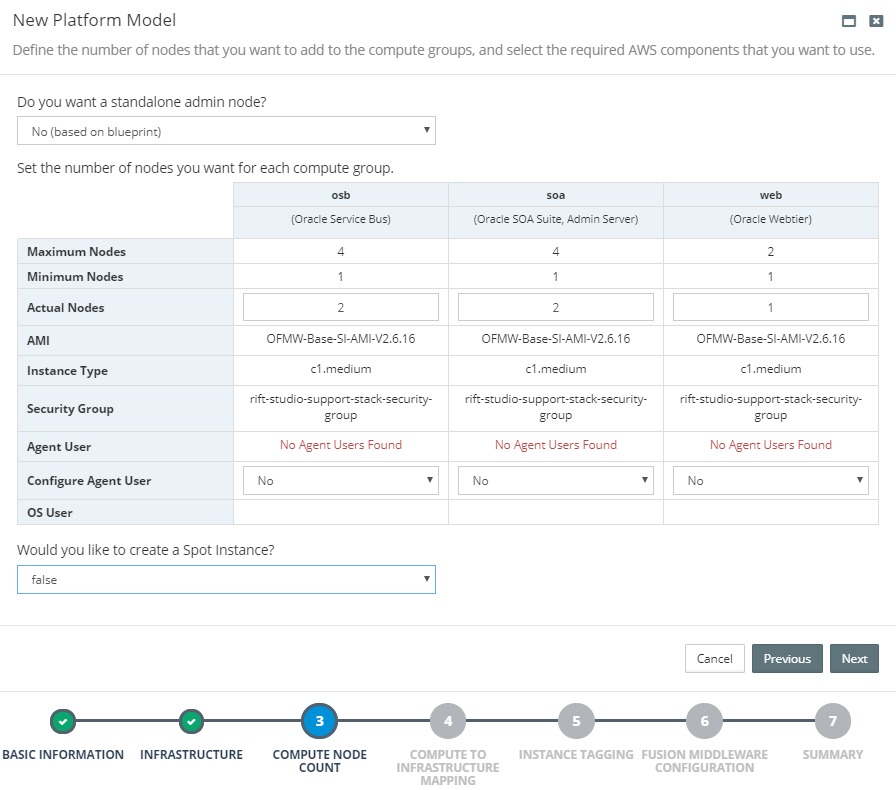The image size is (896, 790).
Task: Go back with the Previous button
Action: click(787, 659)
